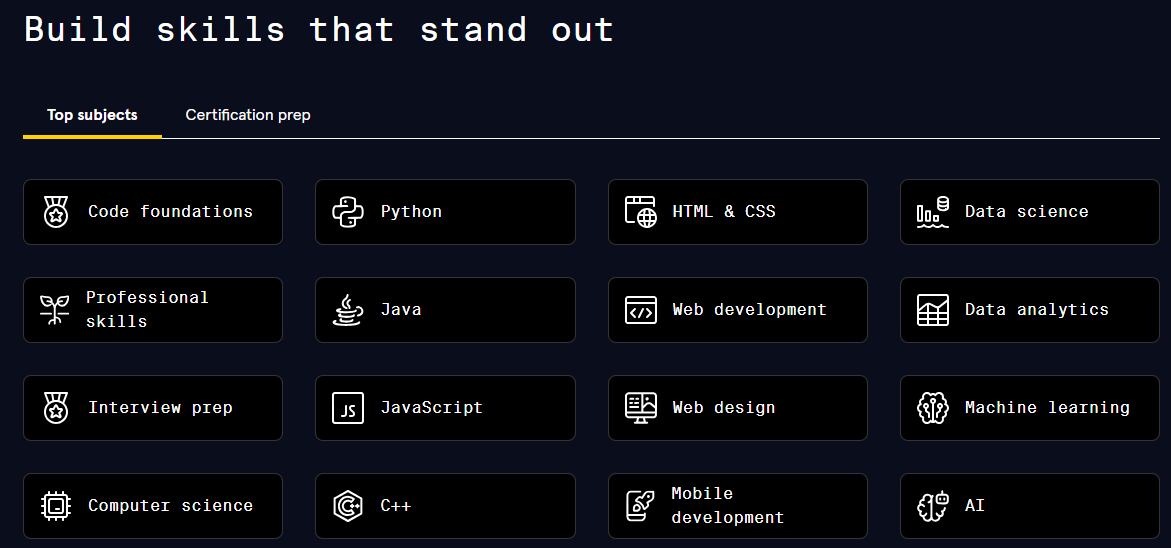Click the C++ hexagon icon
Image resolution: width=1171 pixels, height=548 pixels.
click(348, 506)
